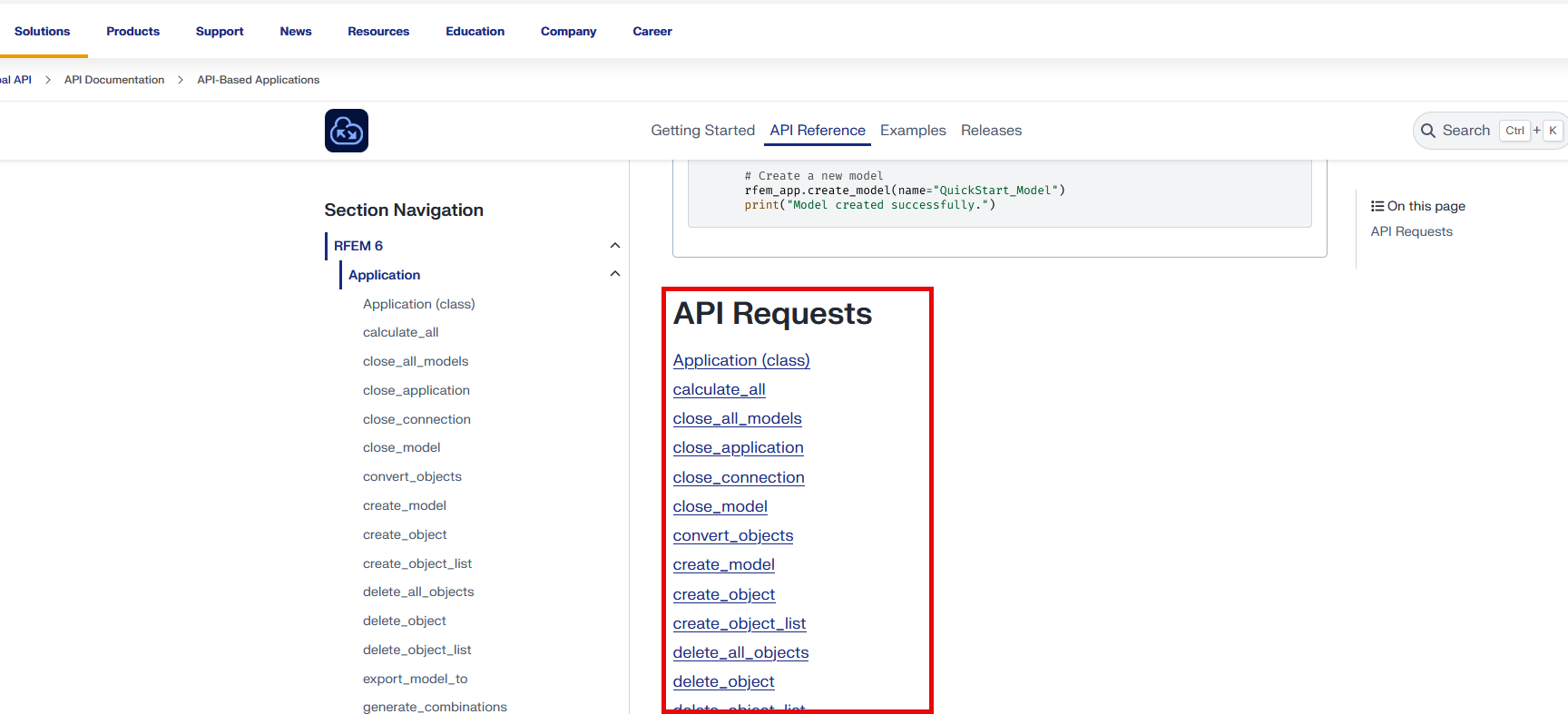
Task: Click the print Model created code line
Action: 870,205
